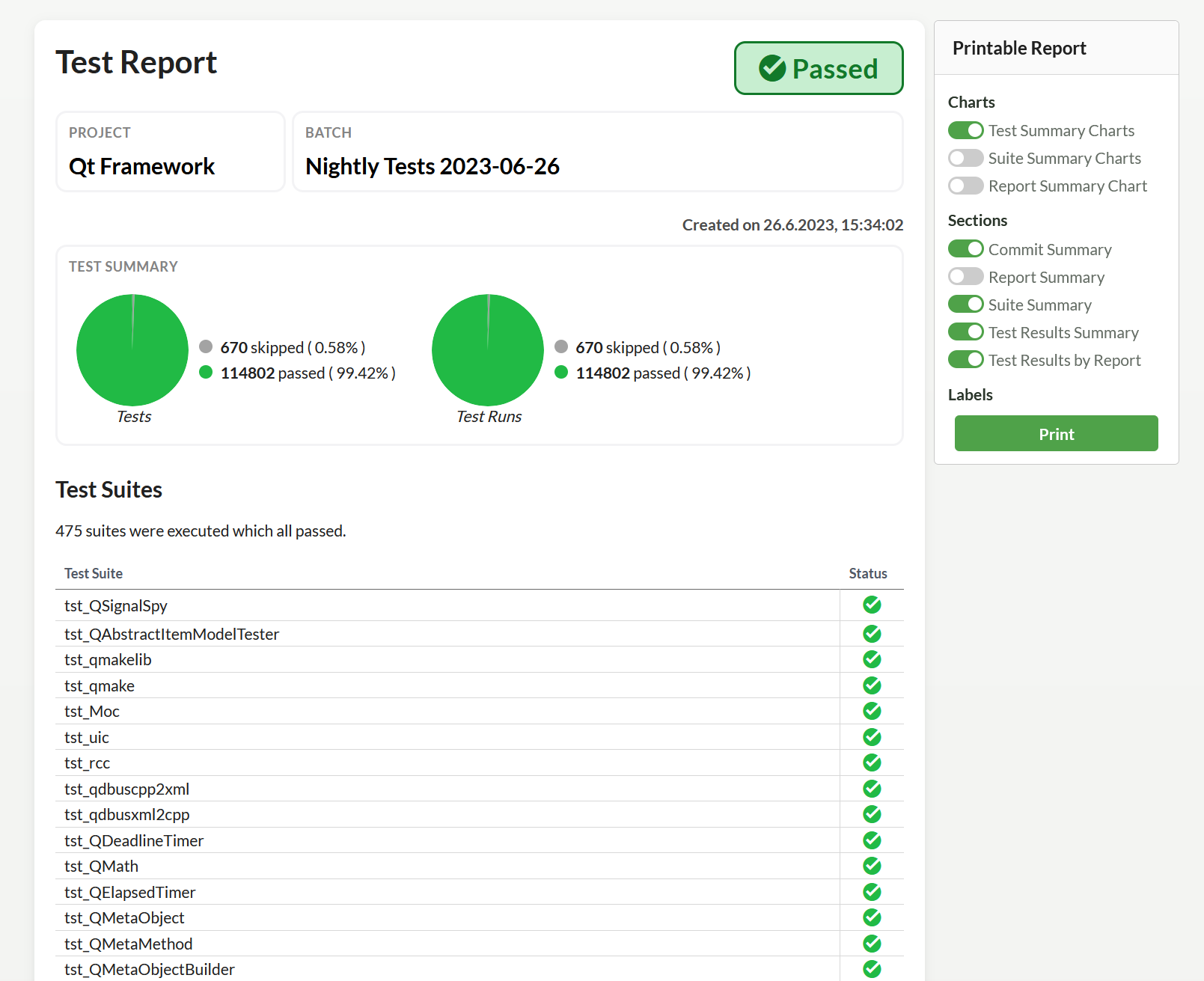Disable the Test Summary Charts toggle
Viewport: 1204px width, 981px height.
click(965, 130)
